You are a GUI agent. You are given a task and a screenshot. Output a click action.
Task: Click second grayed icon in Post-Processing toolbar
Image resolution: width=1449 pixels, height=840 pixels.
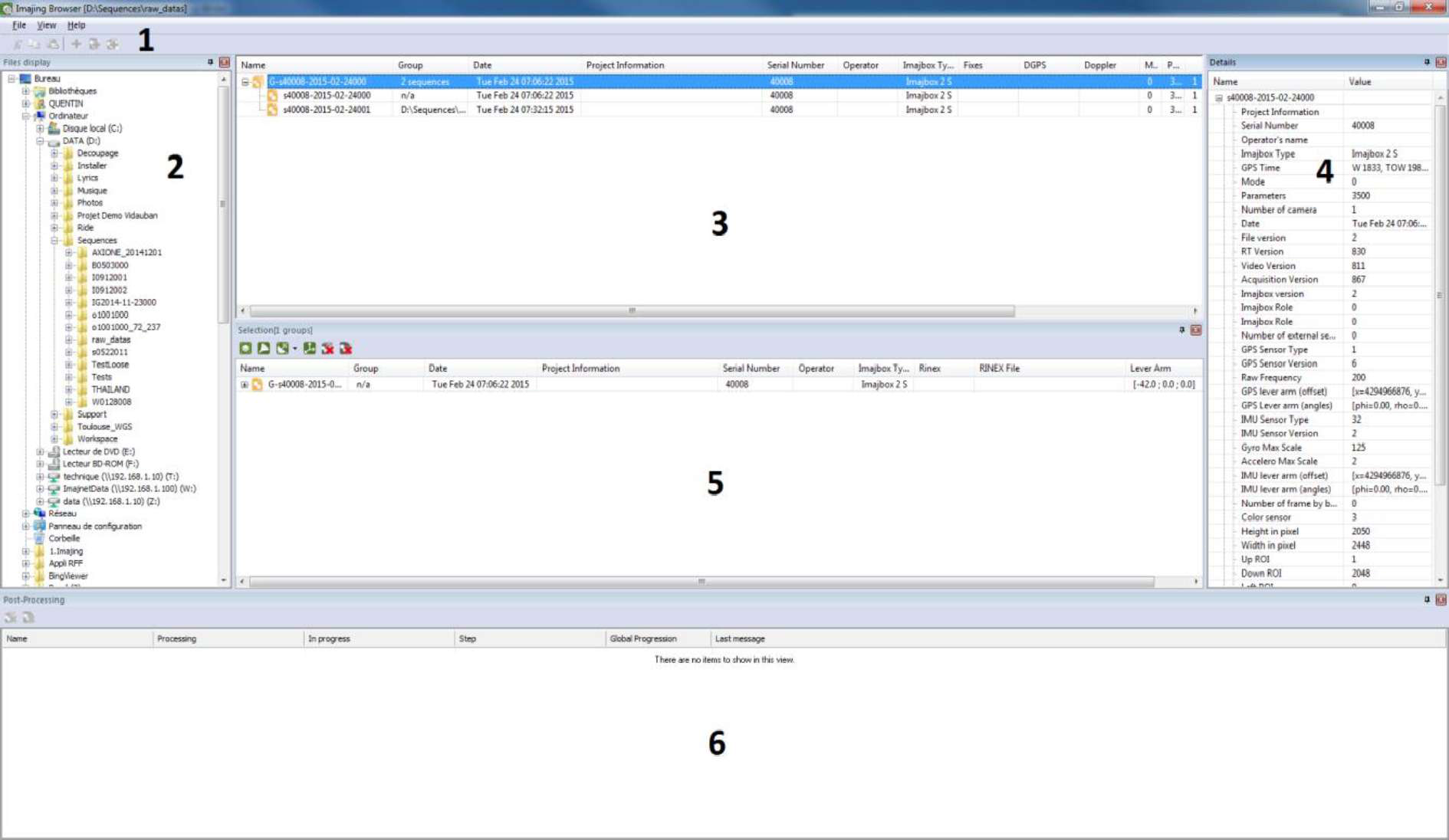coord(28,618)
